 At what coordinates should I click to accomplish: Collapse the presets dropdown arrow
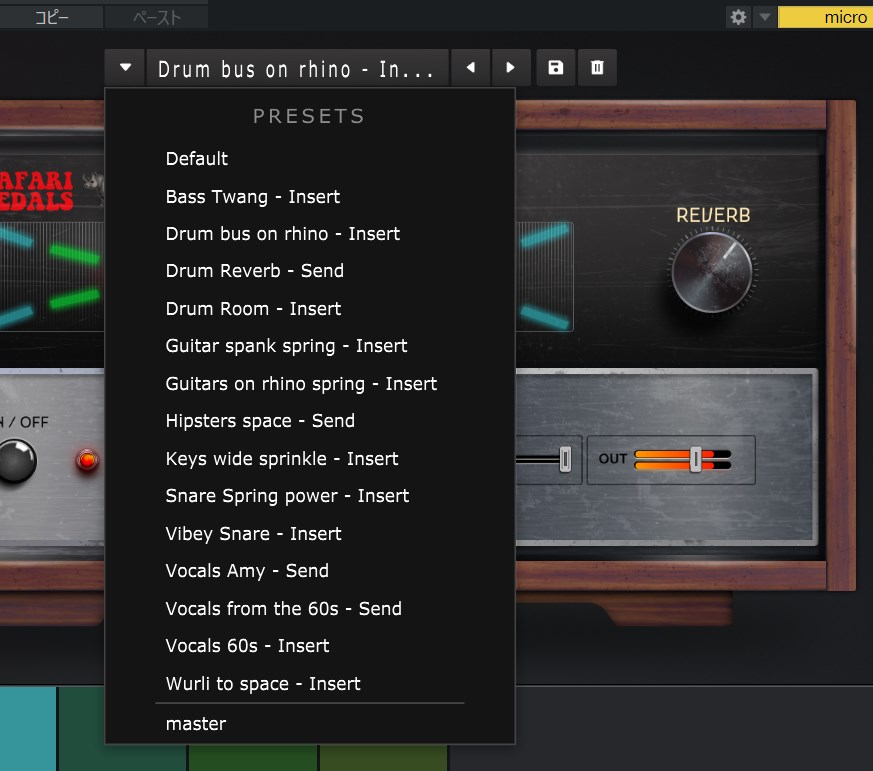click(125, 68)
